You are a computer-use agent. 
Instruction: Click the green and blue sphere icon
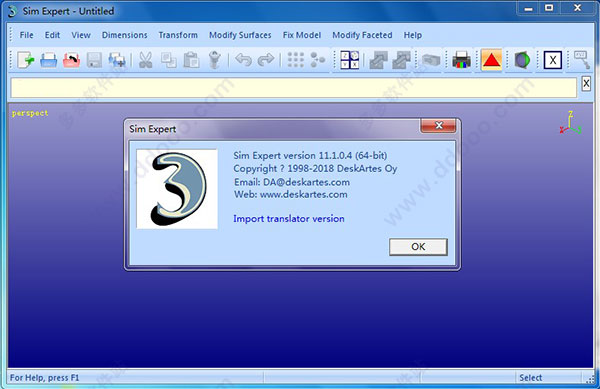tap(522, 60)
